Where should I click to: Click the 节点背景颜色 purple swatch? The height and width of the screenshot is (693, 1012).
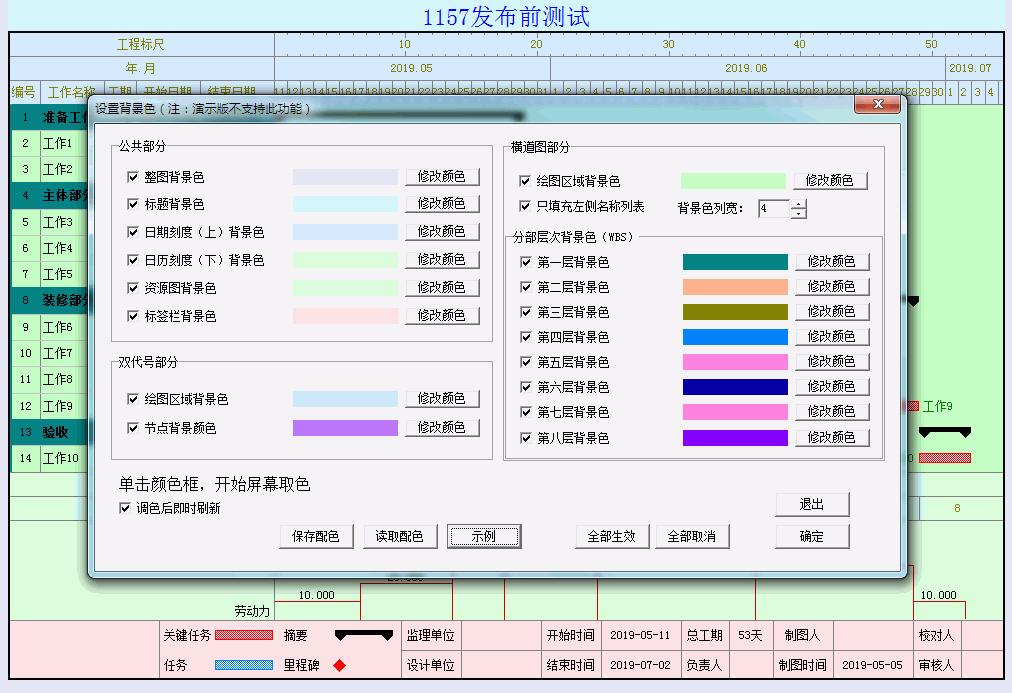[x=345, y=428]
